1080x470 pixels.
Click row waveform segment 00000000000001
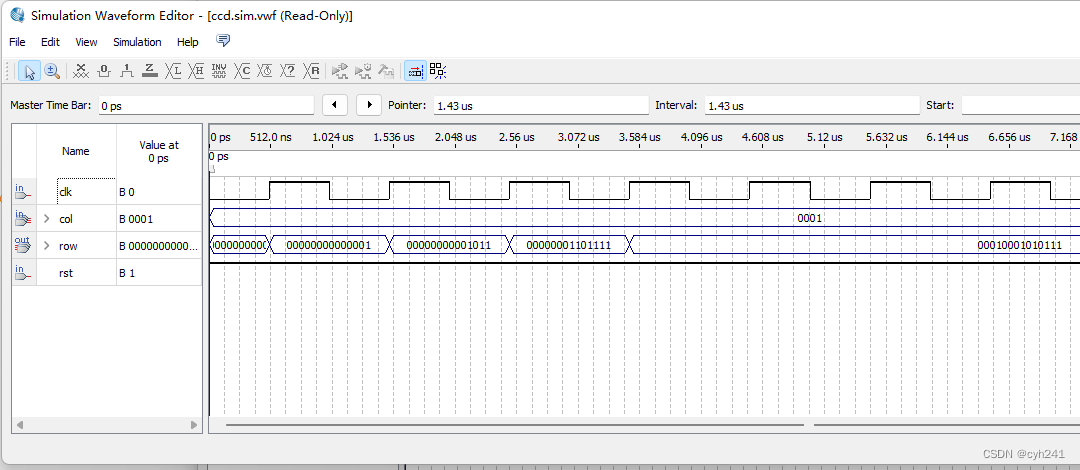[x=329, y=245]
